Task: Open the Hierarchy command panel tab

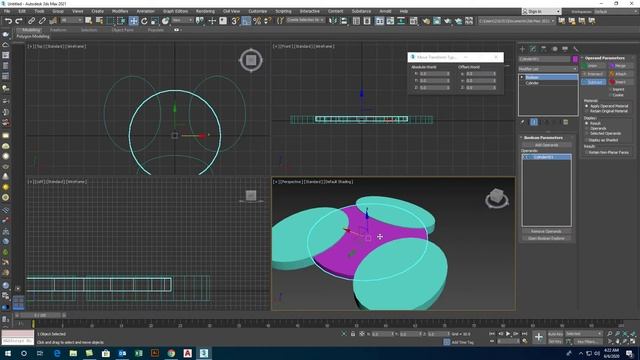Action: 544,49
